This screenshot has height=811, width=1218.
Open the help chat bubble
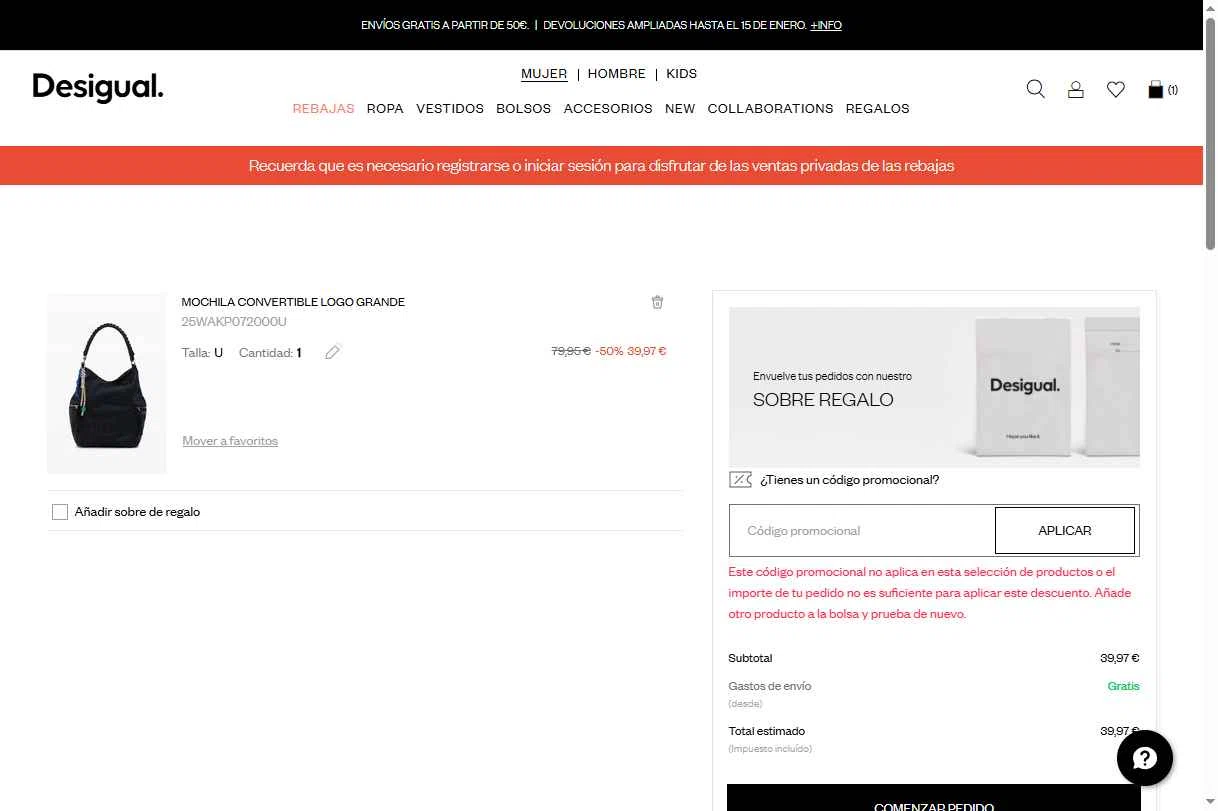point(1145,758)
